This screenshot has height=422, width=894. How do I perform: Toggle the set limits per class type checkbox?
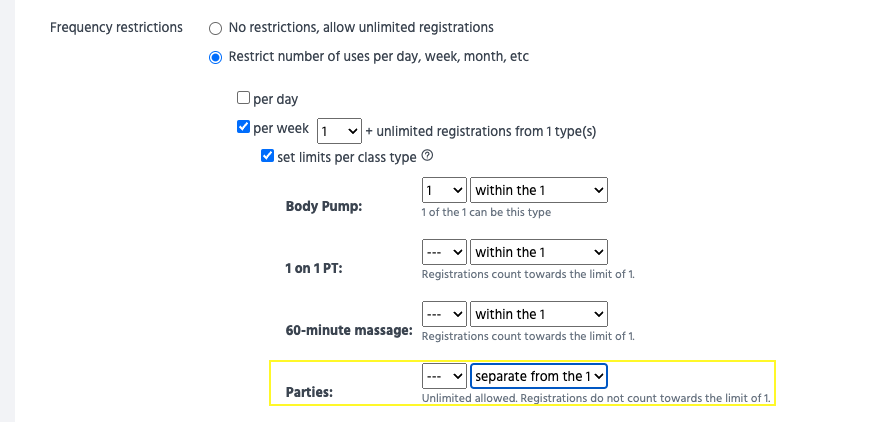[x=267, y=156]
